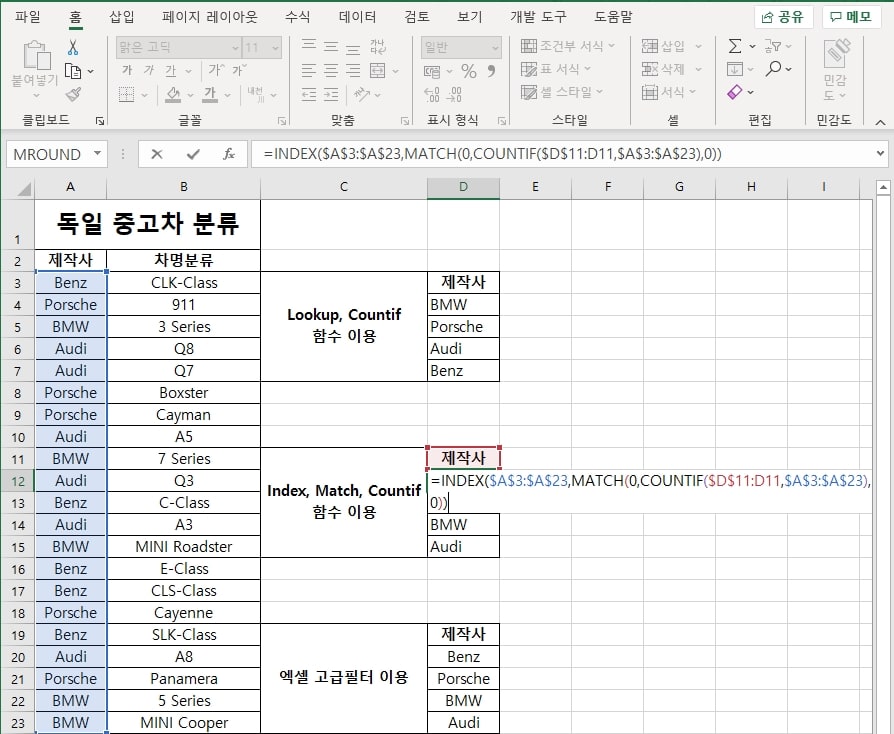The height and width of the screenshot is (734, 894).
Task: Open font group dialog launcher
Action: 282,121
